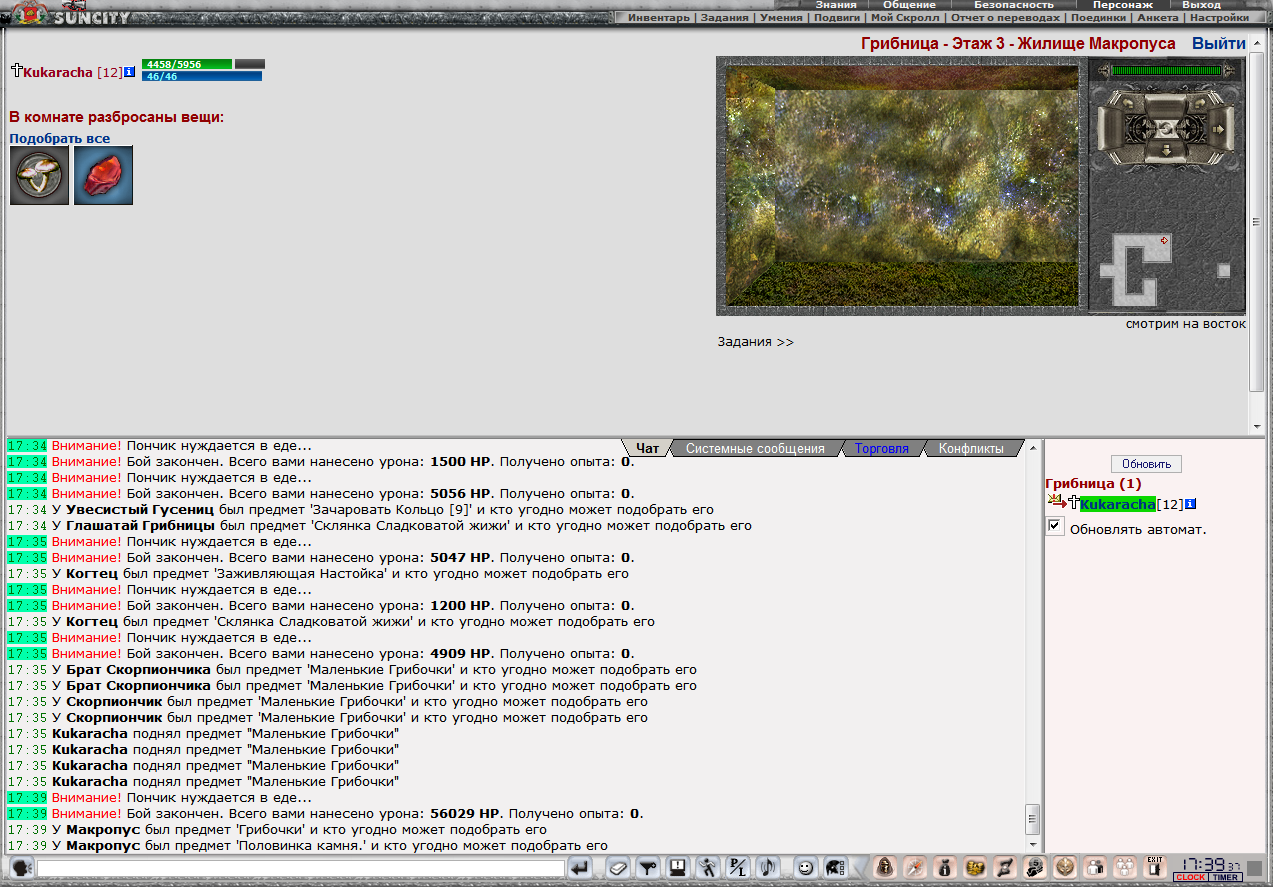Viewport: 1273px width, 887px height.
Task: Pick up the red stone half item
Action: [x=103, y=176]
